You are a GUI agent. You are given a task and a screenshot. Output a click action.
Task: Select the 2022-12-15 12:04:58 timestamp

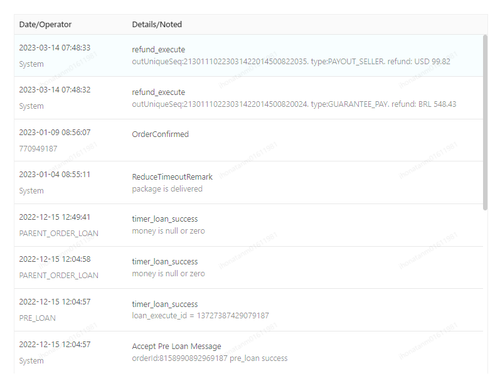(x=55, y=259)
